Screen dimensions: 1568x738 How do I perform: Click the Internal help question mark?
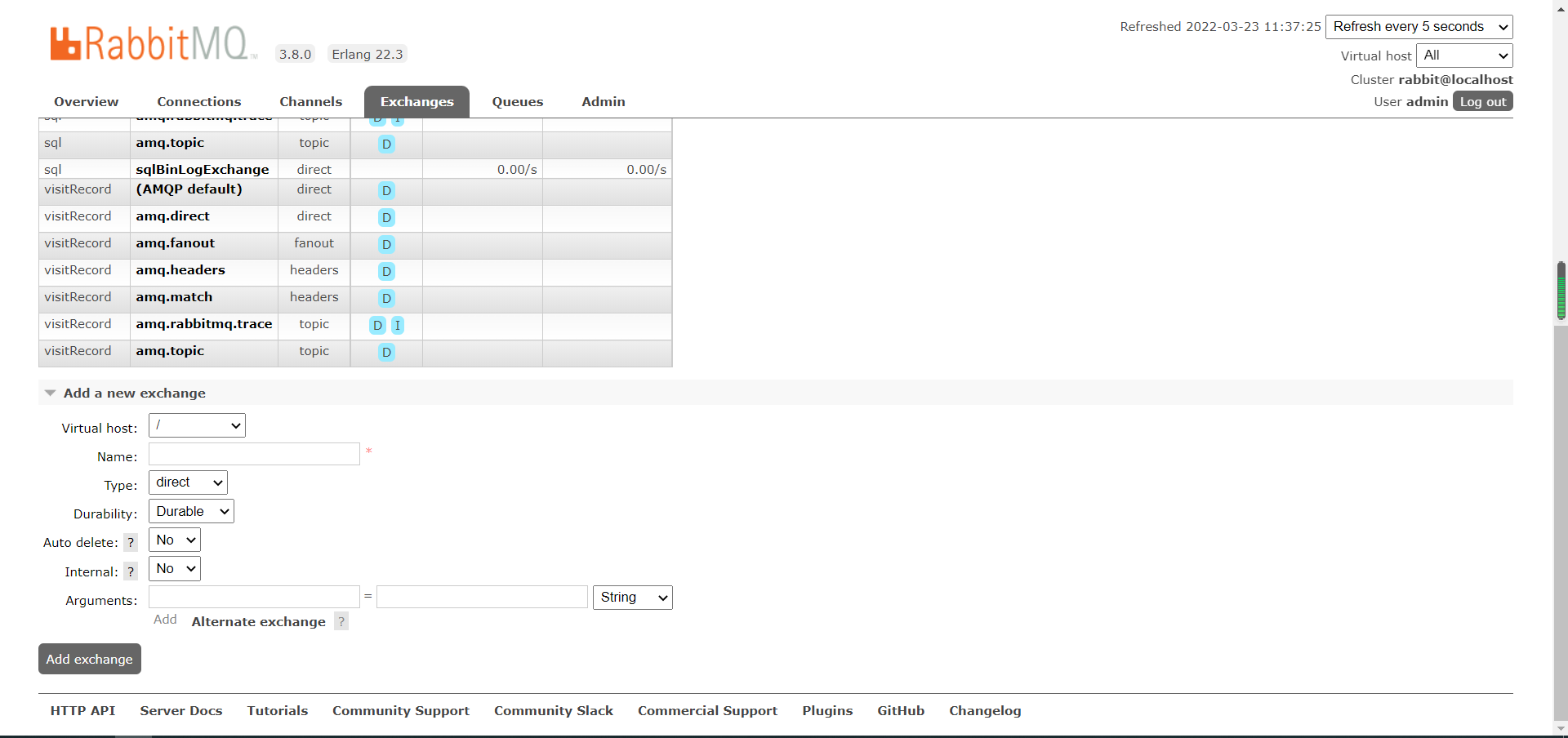(x=131, y=572)
